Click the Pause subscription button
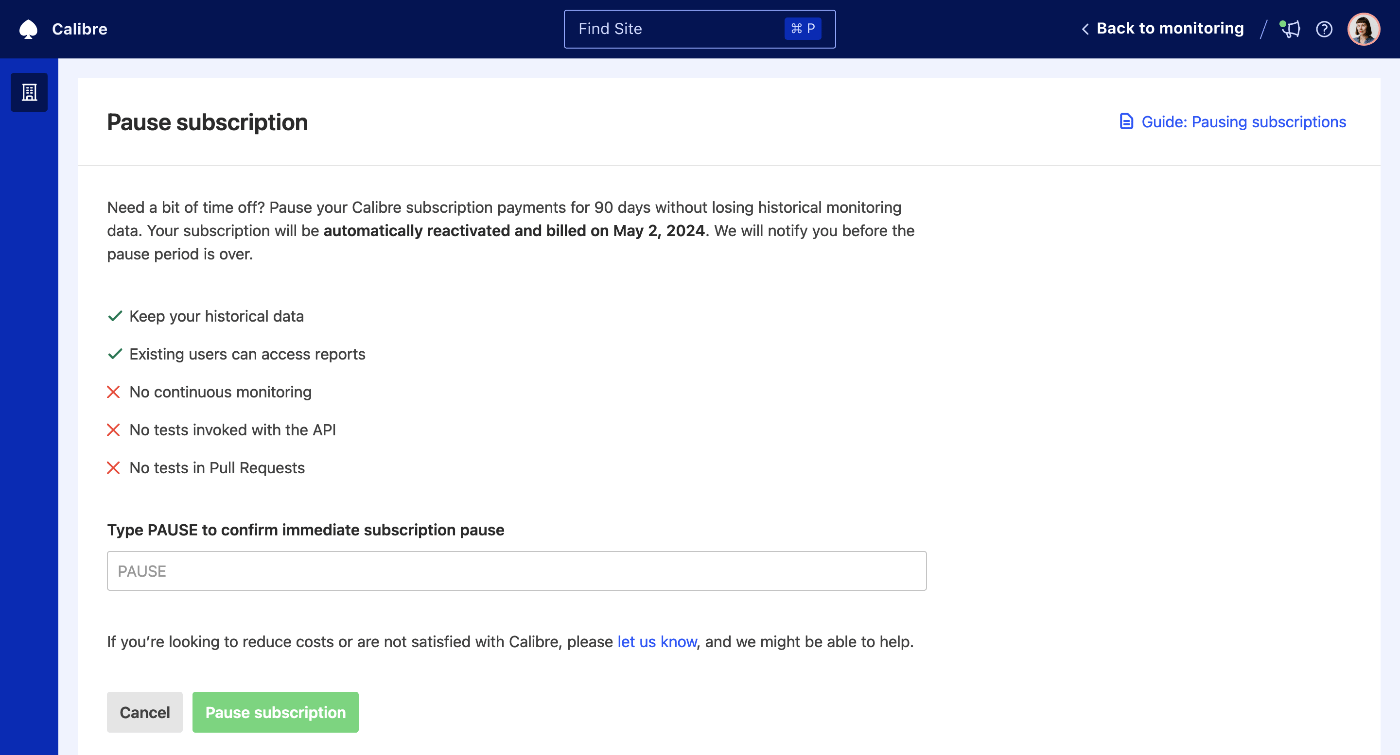Image resolution: width=1400 pixels, height=755 pixels. (x=275, y=712)
